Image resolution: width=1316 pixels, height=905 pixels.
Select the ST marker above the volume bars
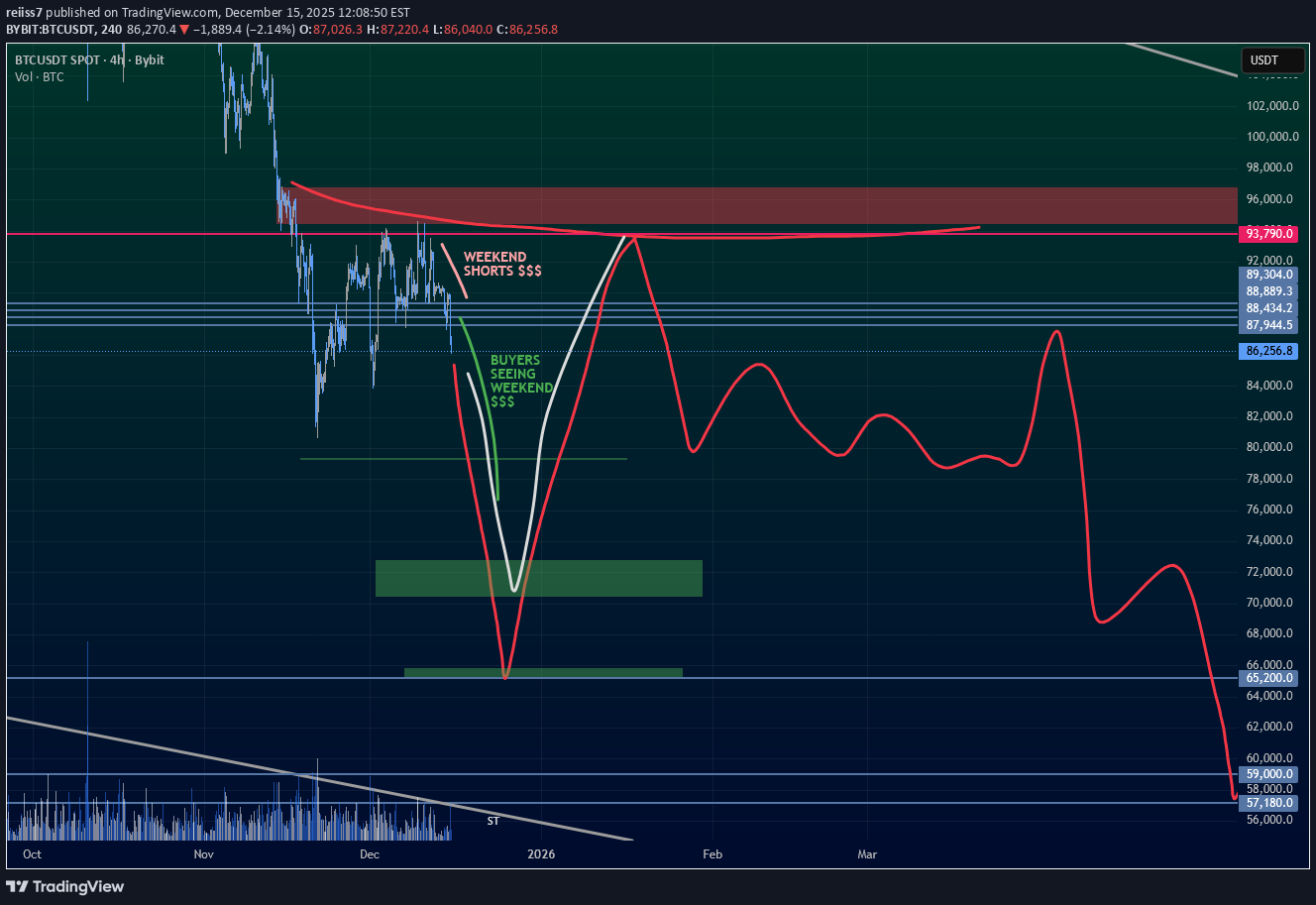coord(493,821)
